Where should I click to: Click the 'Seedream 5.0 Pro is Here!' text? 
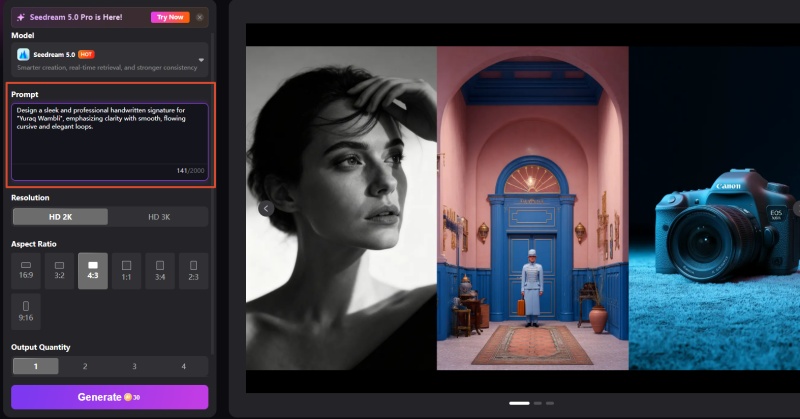[x=76, y=17]
